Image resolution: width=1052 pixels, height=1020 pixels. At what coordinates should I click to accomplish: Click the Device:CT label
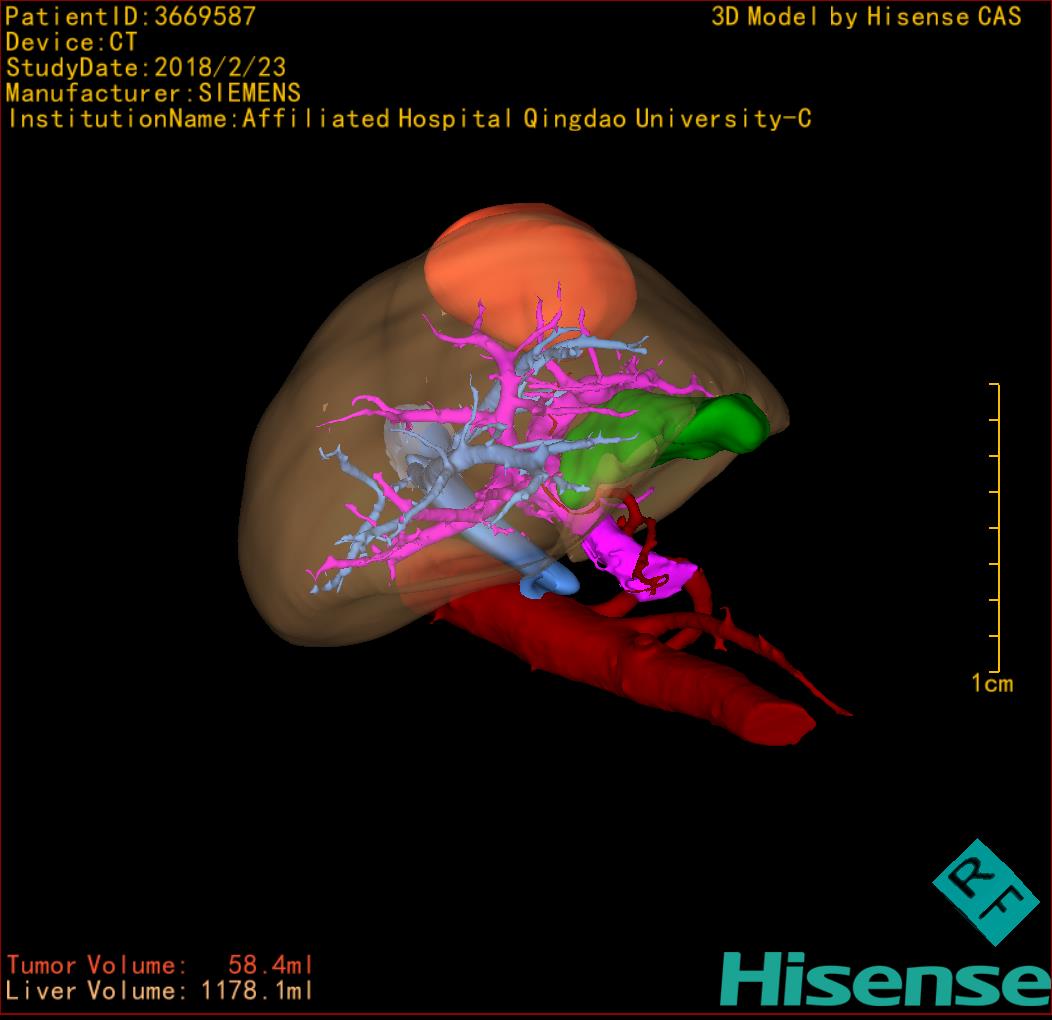[72, 43]
